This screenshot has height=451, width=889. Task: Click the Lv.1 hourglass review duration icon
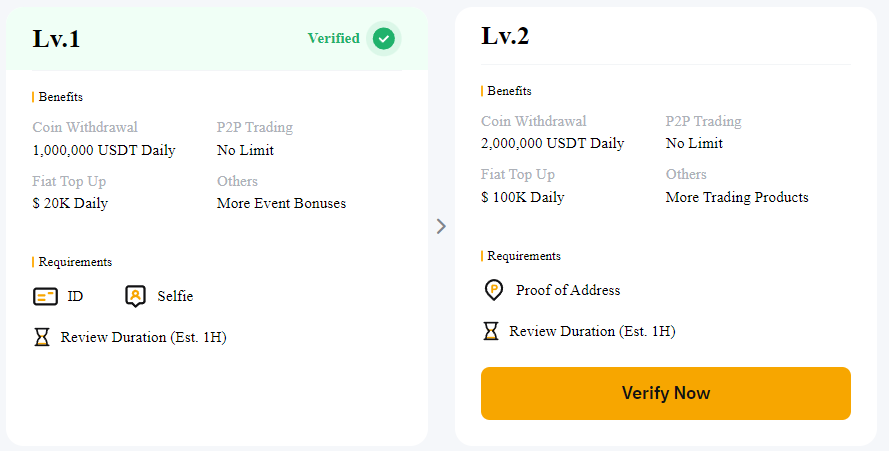point(42,338)
